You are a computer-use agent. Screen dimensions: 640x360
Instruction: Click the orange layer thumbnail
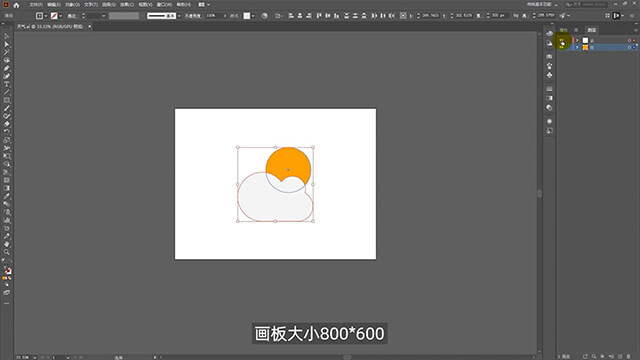click(585, 47)
